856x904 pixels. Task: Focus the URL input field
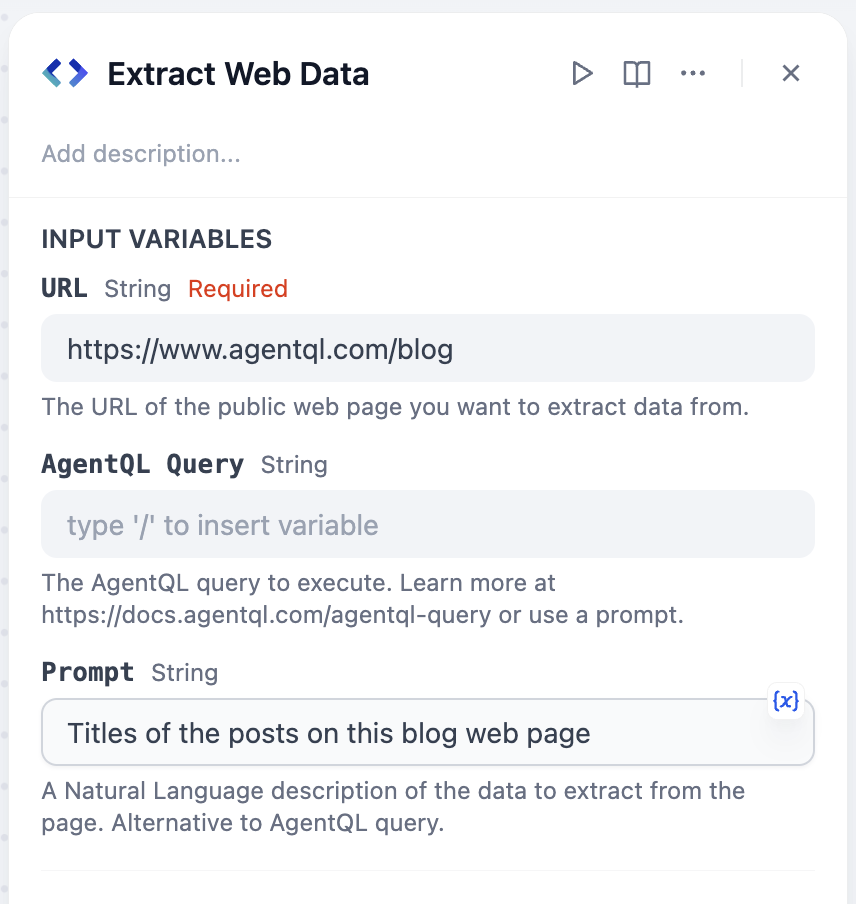click(427, 349)
